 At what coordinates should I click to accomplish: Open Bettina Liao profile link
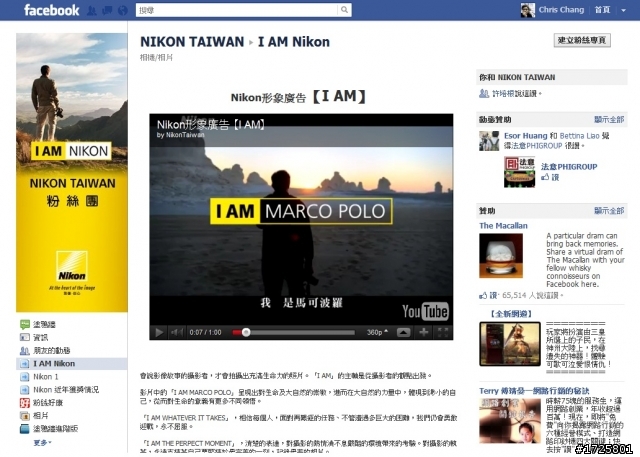coord(580,136)
